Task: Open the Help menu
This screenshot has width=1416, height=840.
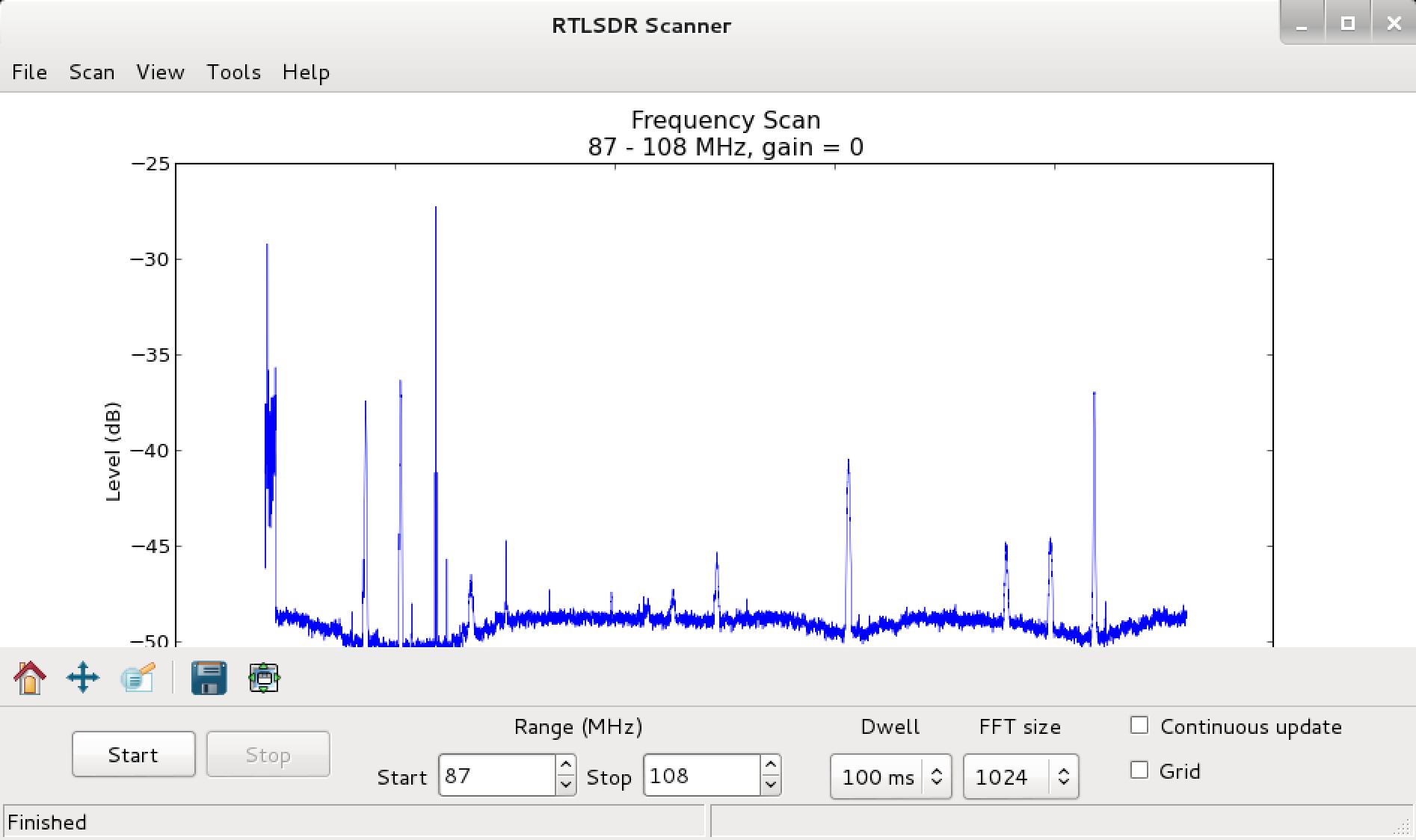Action: pyautogui.click(x=306, y=72)
